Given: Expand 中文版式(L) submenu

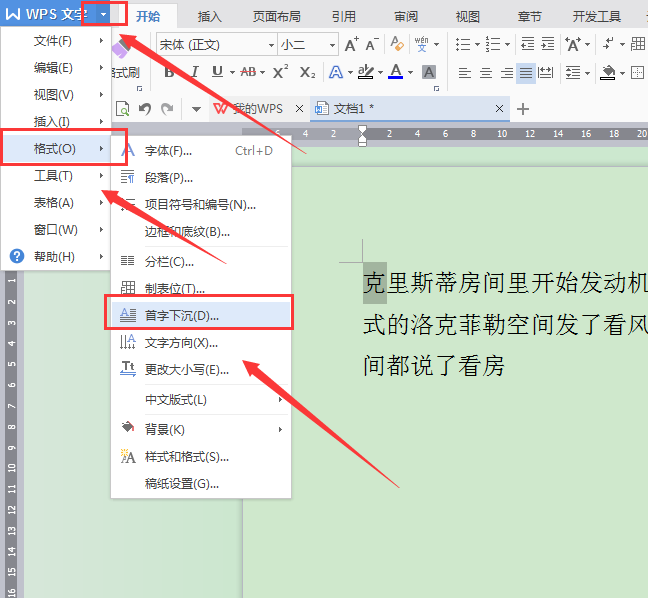Looking at the screenshot, I should 202,400.
